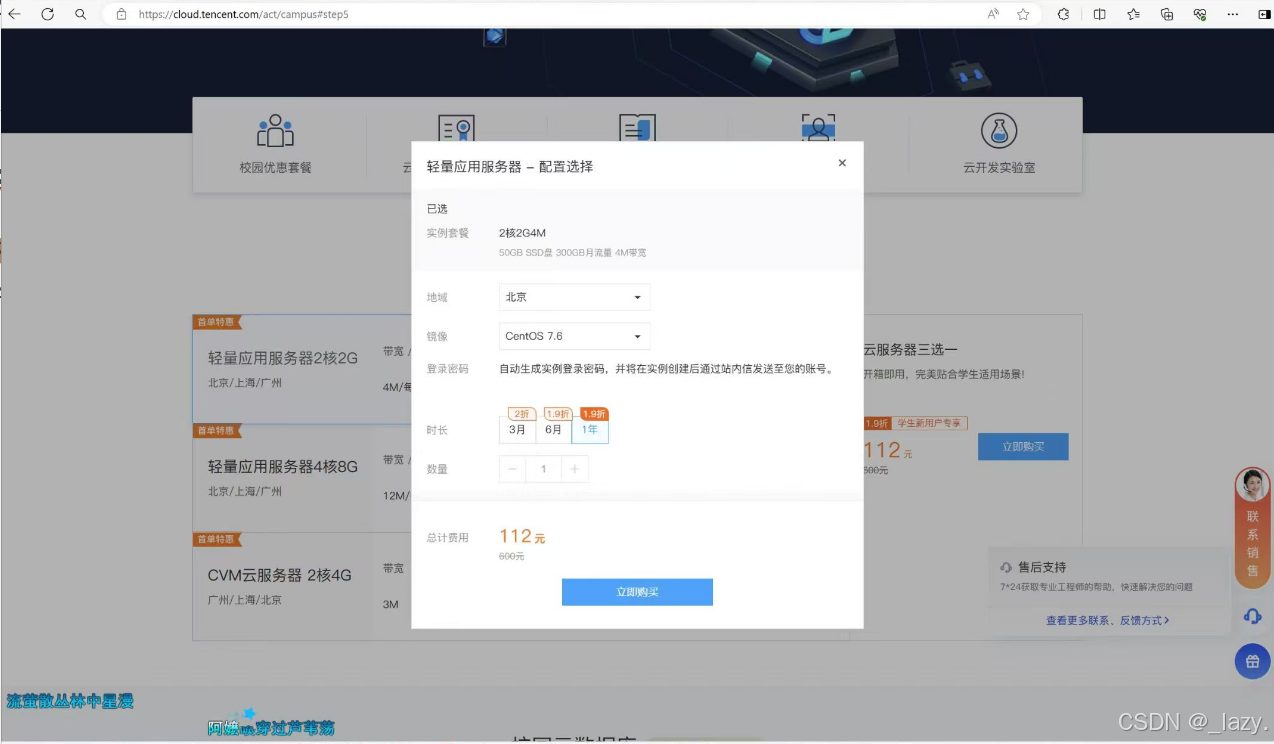1274x744 pixels.
Task: View site info via the lock icon
Action: coord(121,15)
